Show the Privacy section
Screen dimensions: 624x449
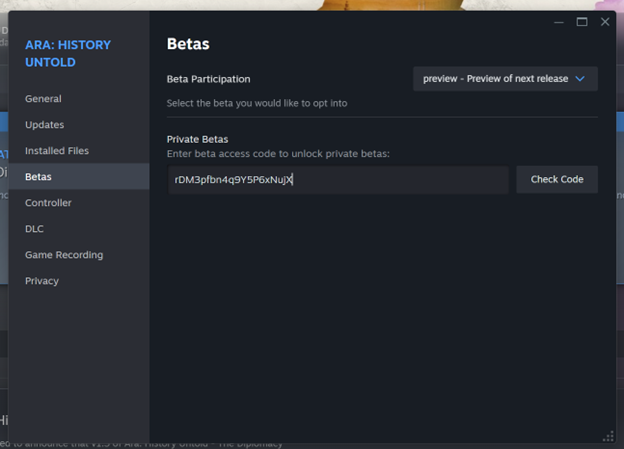point(42,281)
